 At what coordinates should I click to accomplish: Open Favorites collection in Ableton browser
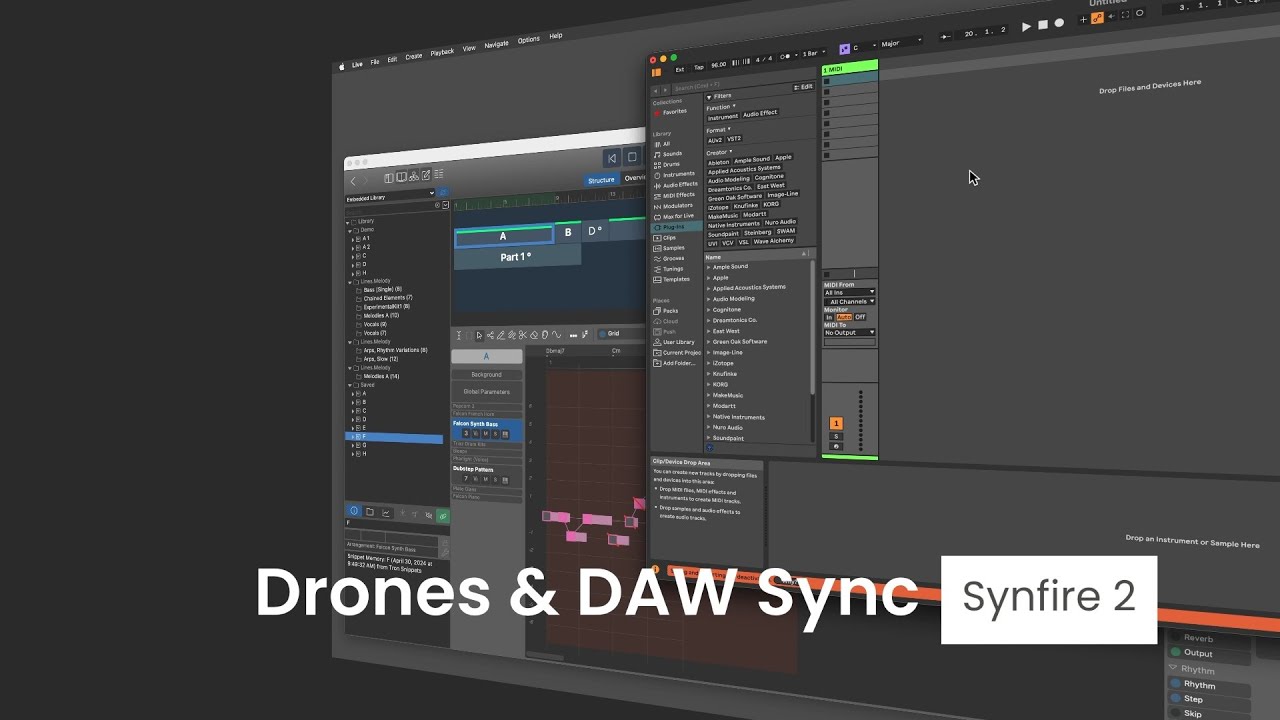point(673,112)
